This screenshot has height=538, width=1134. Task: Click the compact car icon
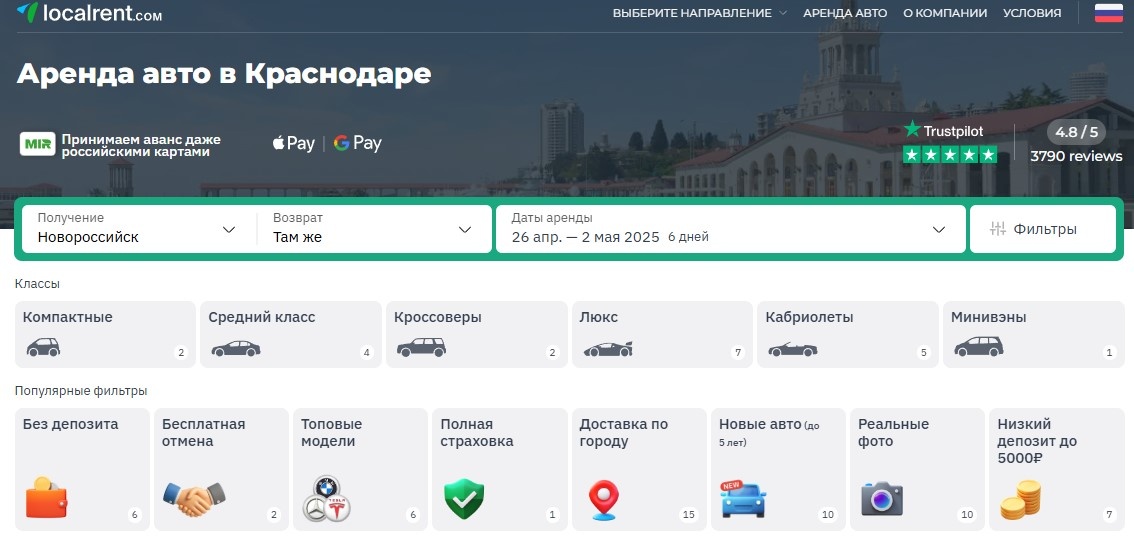43,348
